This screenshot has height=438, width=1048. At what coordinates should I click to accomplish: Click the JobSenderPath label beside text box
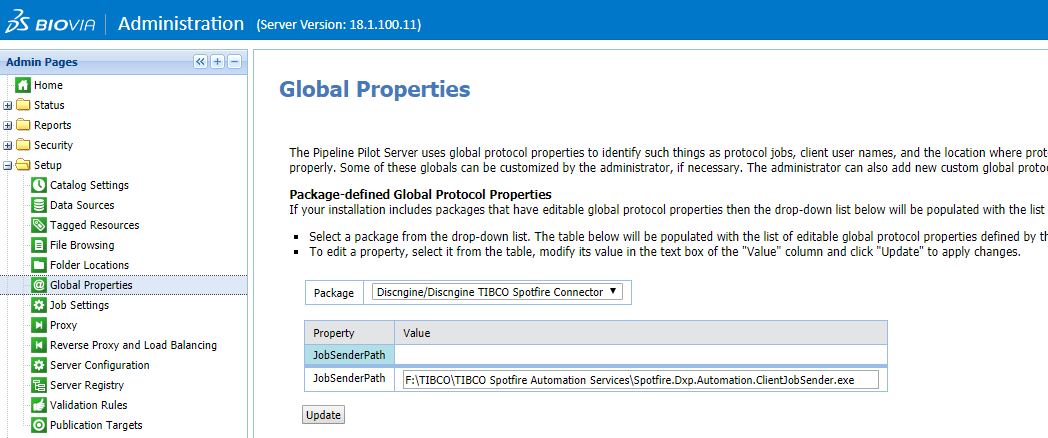pyautogui.click(x=350, y=378)
